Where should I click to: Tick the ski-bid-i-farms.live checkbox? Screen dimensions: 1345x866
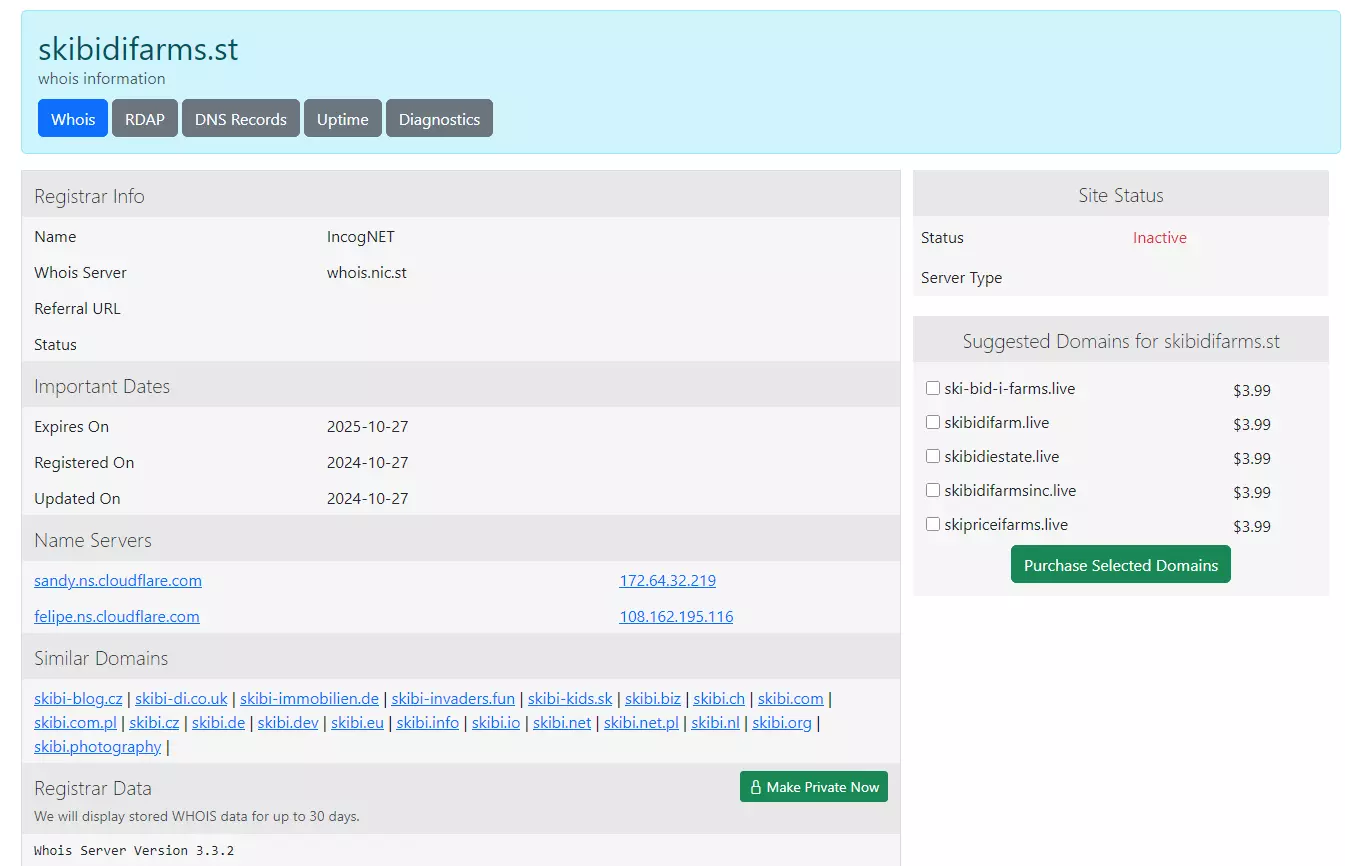(933, 388)
